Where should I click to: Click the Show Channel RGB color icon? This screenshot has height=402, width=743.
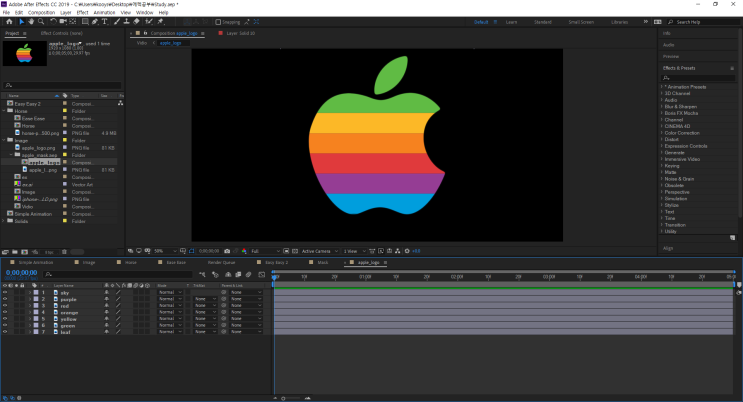coord(244,251)
